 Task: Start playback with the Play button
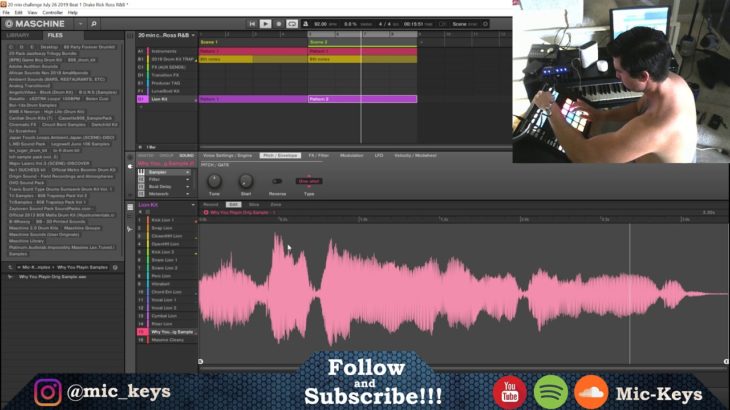click(x=265, y=24)
